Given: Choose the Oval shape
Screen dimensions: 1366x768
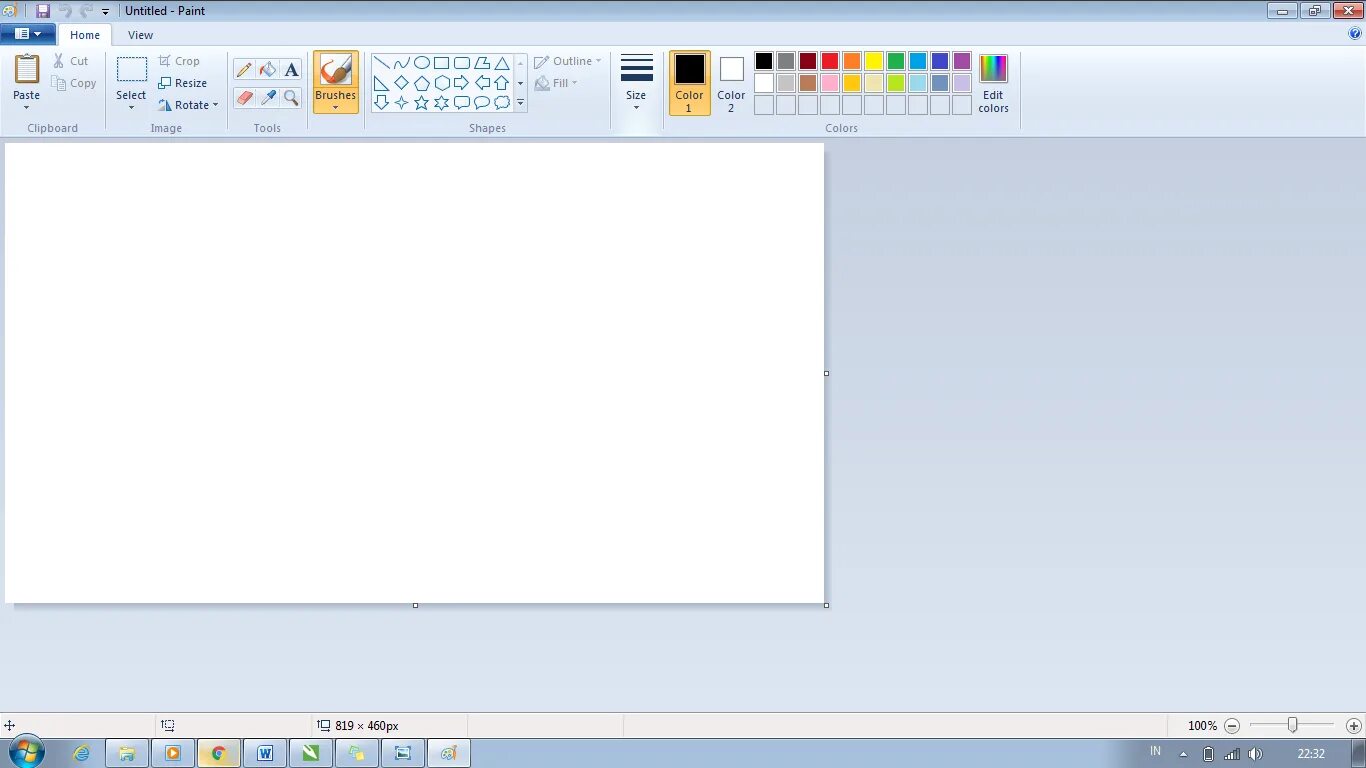Looking at the screenshot, I should (421, 63).
